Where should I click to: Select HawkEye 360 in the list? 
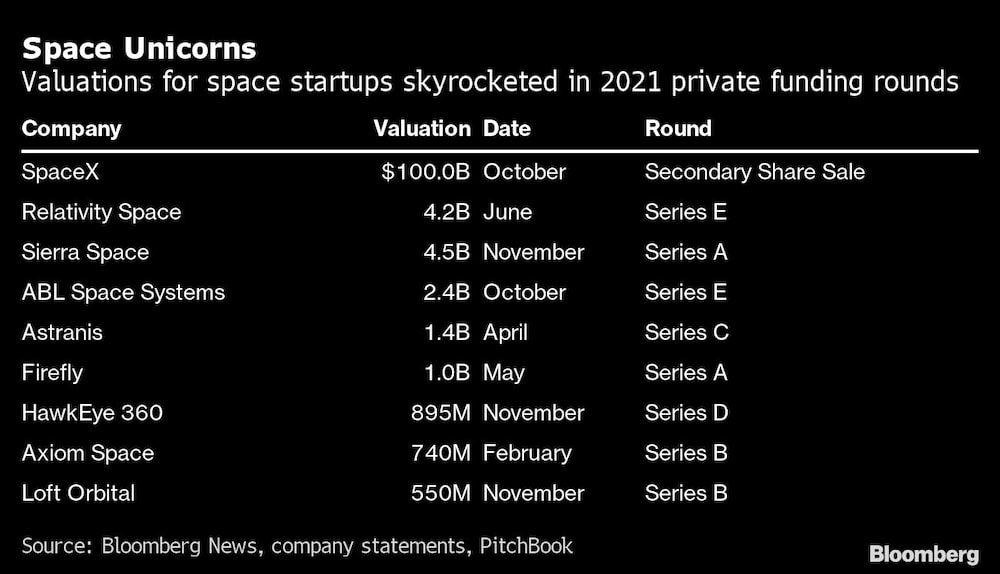(92, 412)
